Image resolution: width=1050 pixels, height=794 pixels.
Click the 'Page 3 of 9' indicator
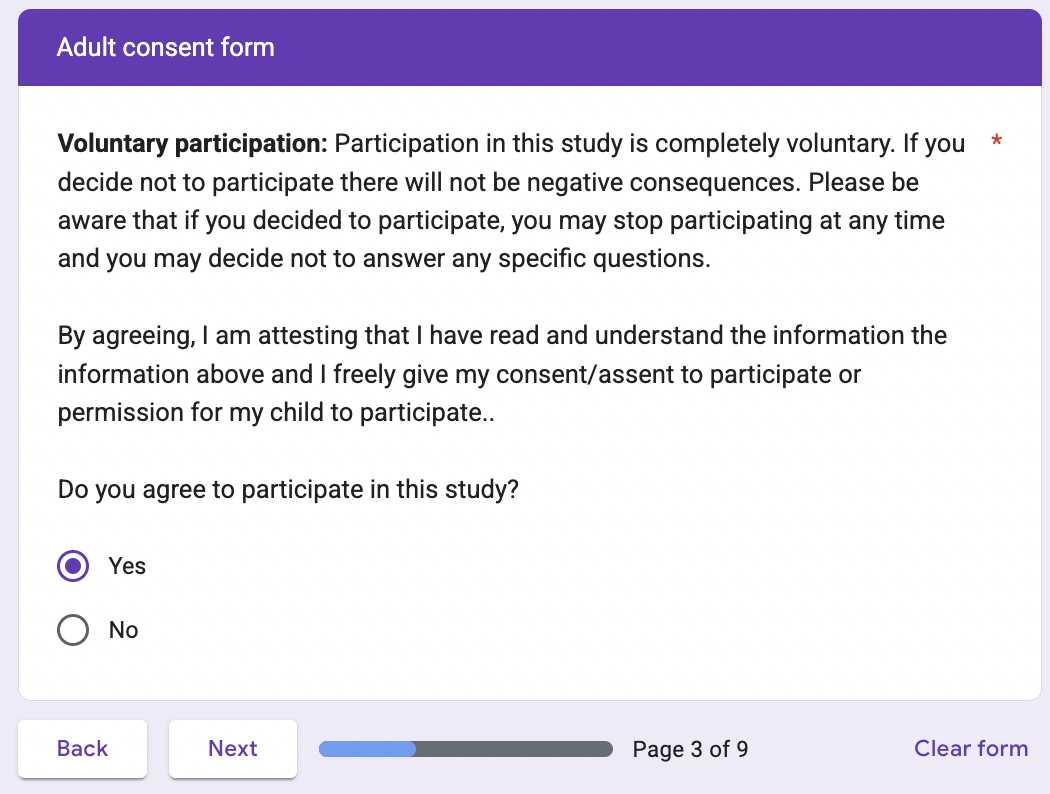(690, 749)
